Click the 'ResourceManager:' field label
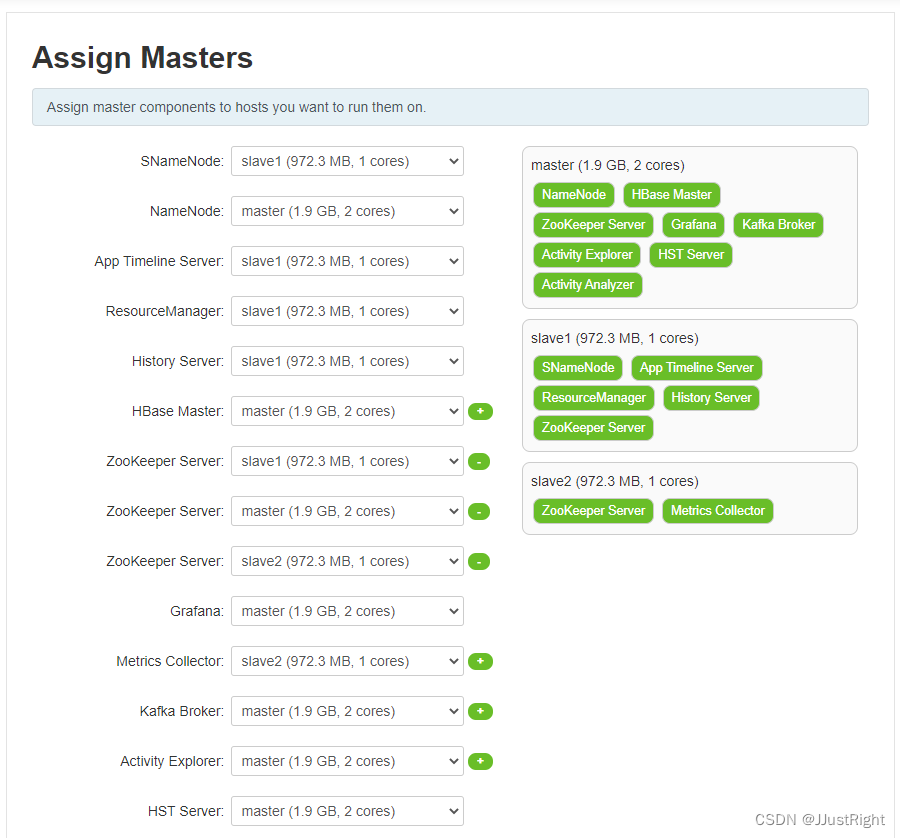 [165, 311]
